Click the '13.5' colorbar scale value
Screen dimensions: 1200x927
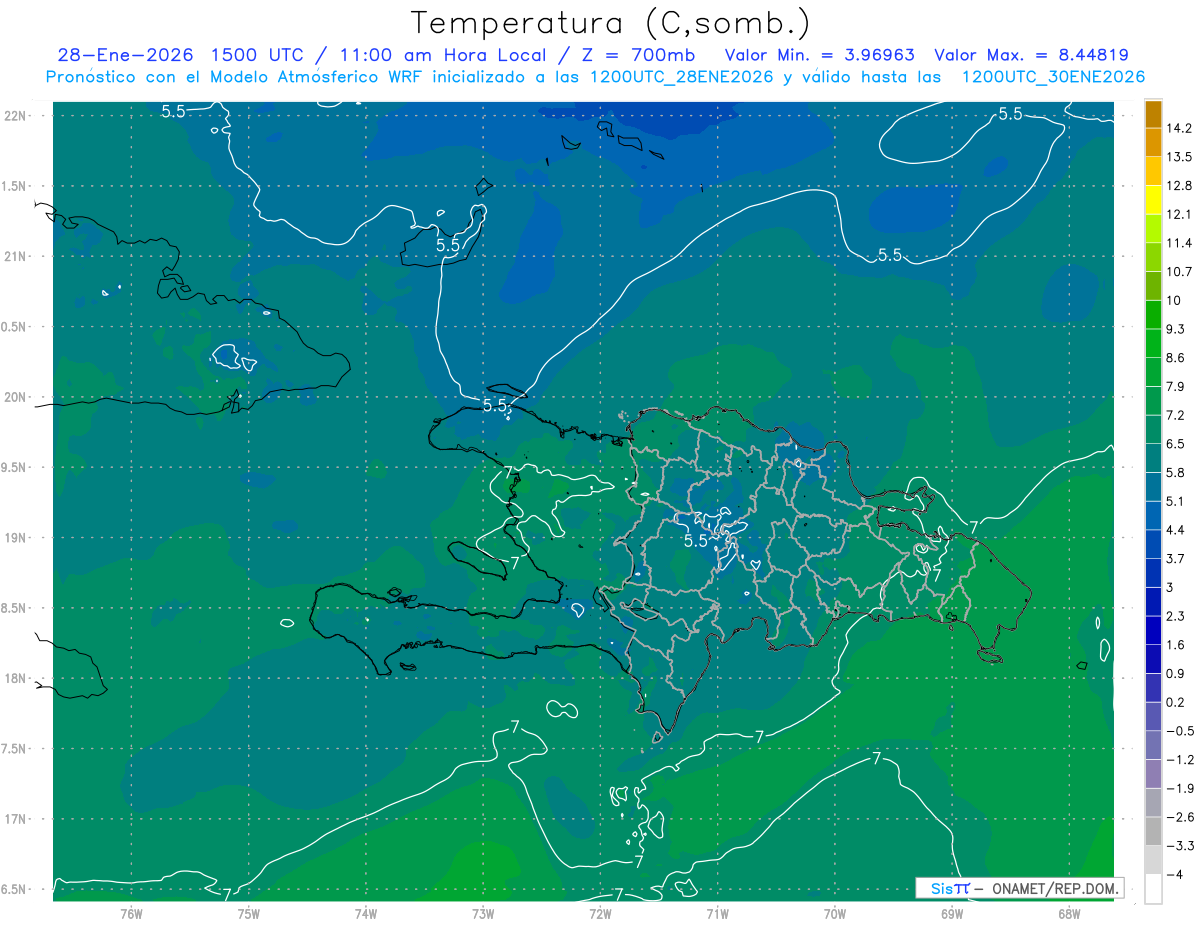pos(1180,157)
